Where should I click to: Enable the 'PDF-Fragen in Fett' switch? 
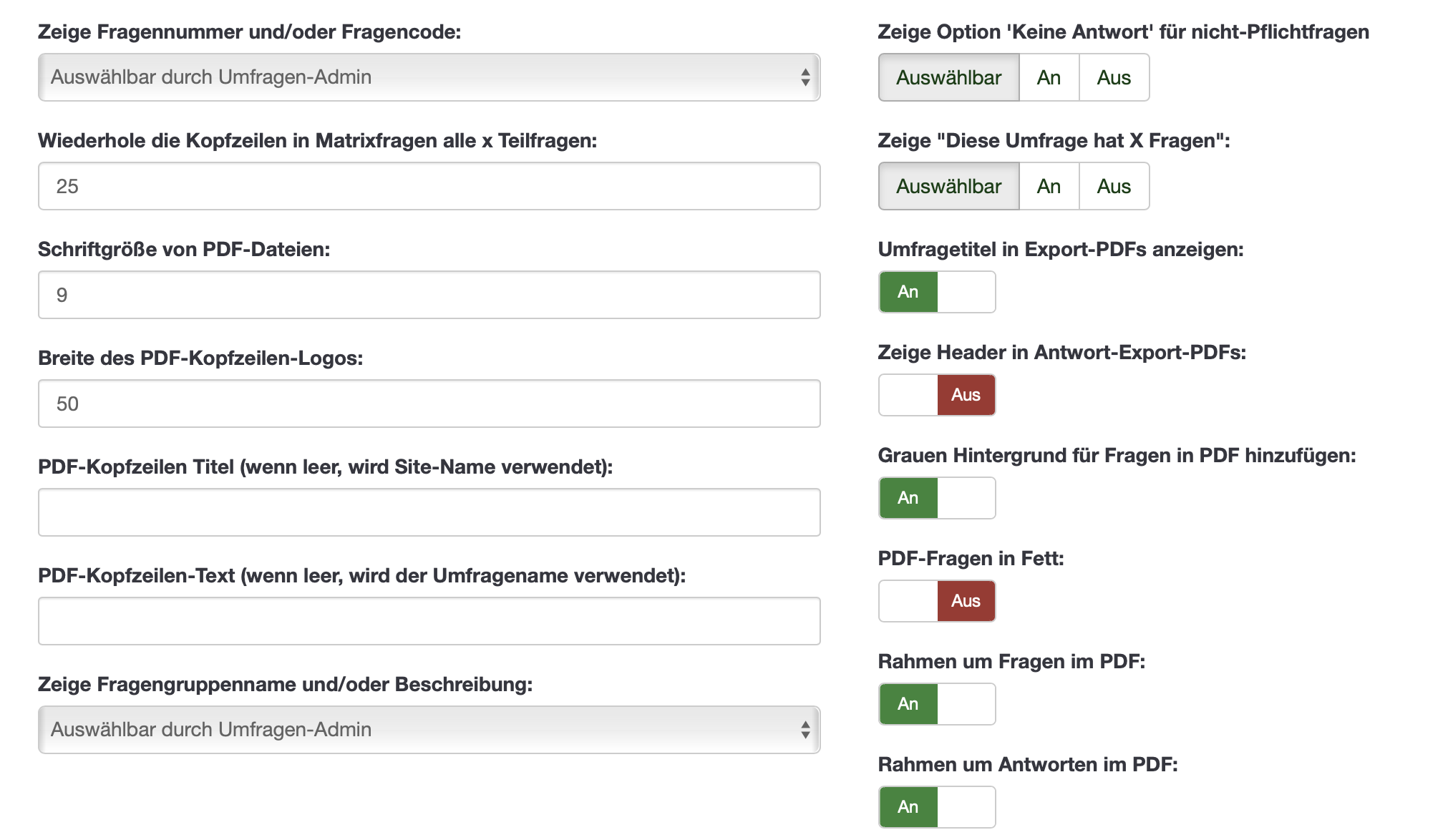[937, 601]
